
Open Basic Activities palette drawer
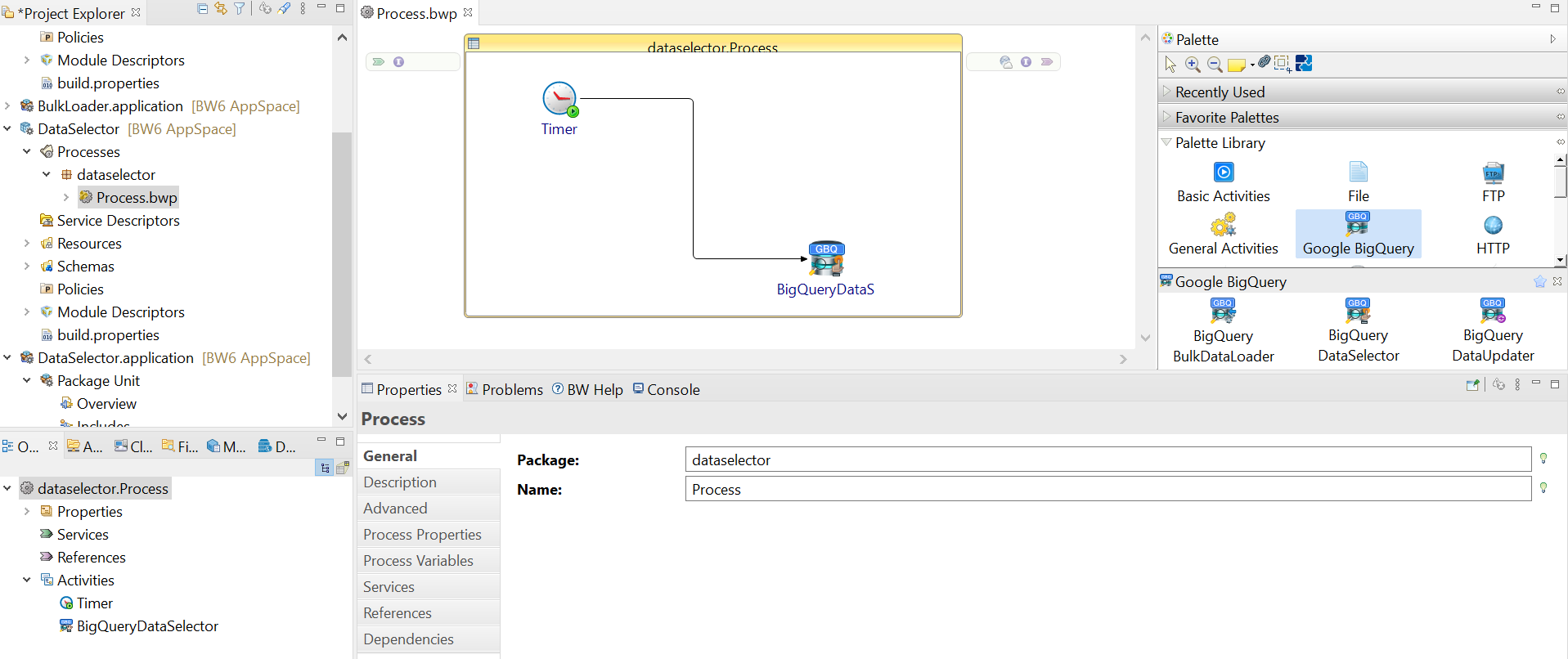1224,183
